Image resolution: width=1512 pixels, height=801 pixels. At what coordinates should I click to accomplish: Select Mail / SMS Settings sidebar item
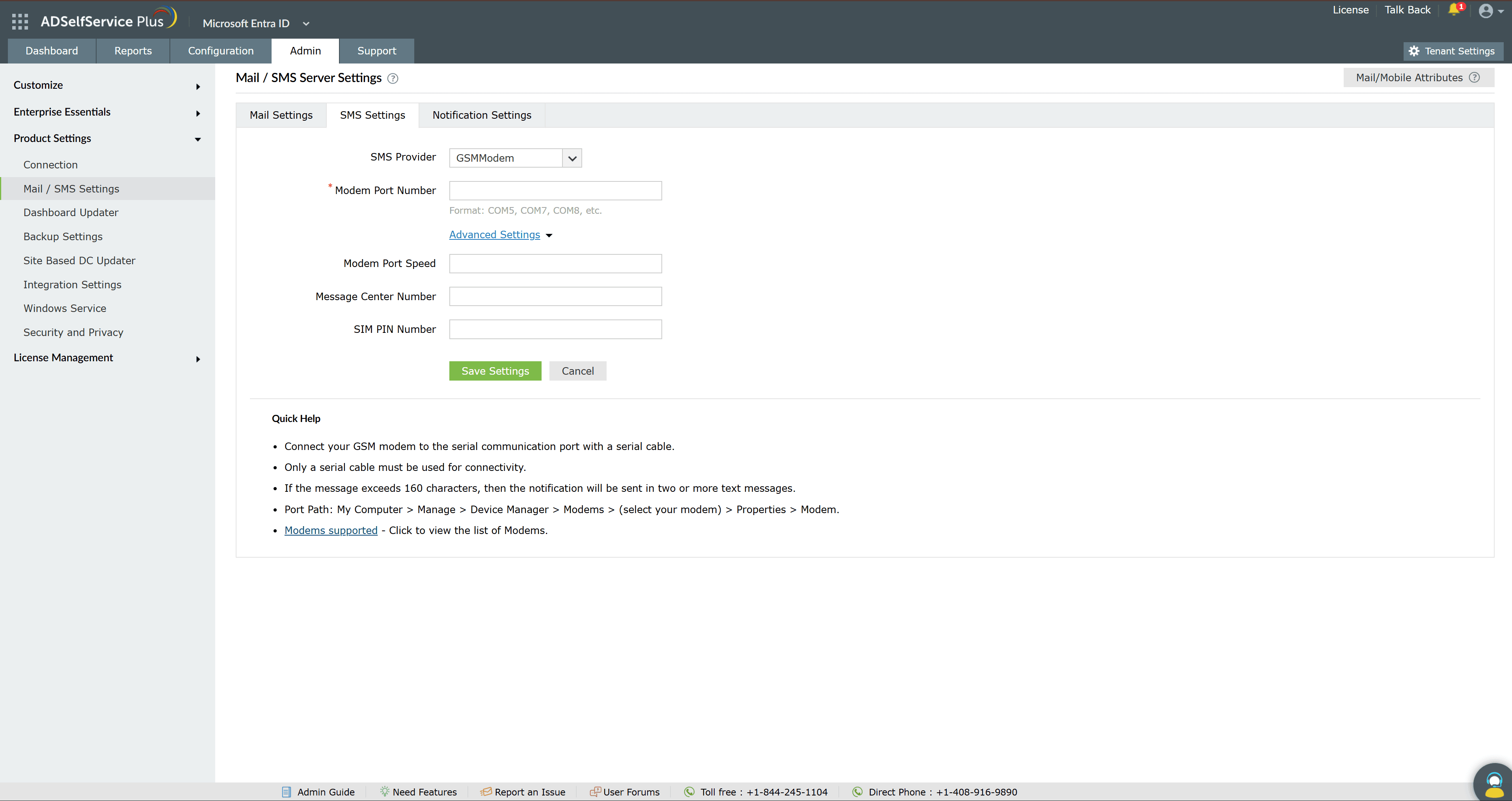tap(108, 189)
